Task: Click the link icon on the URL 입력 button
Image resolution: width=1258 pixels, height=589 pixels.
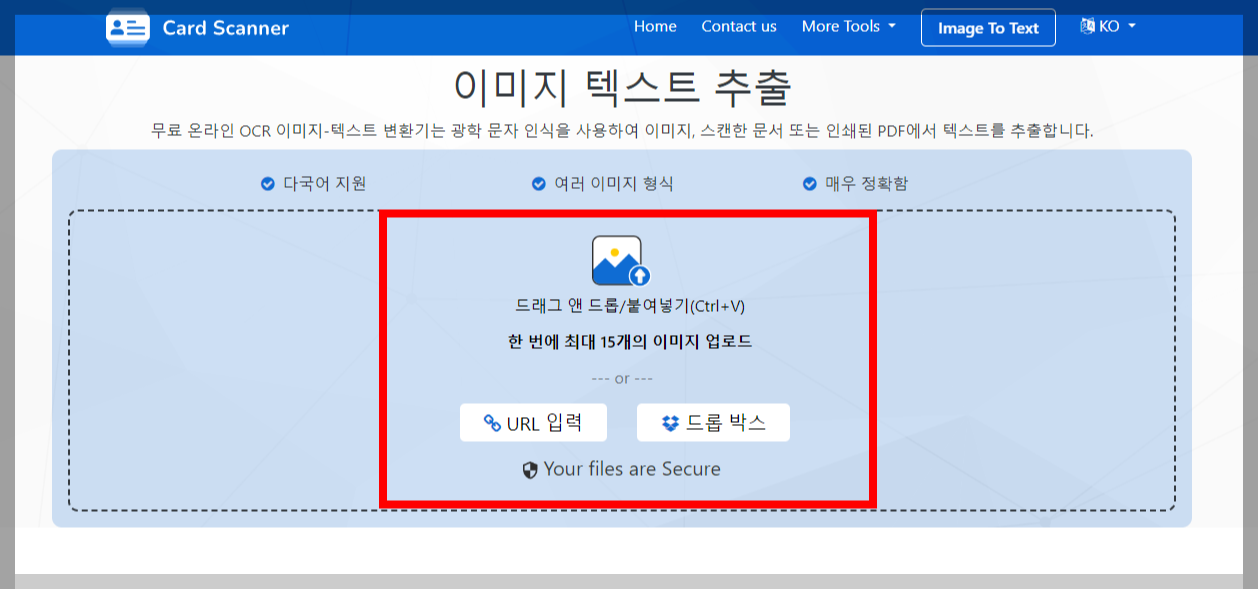Action: [x=492, y=422]
